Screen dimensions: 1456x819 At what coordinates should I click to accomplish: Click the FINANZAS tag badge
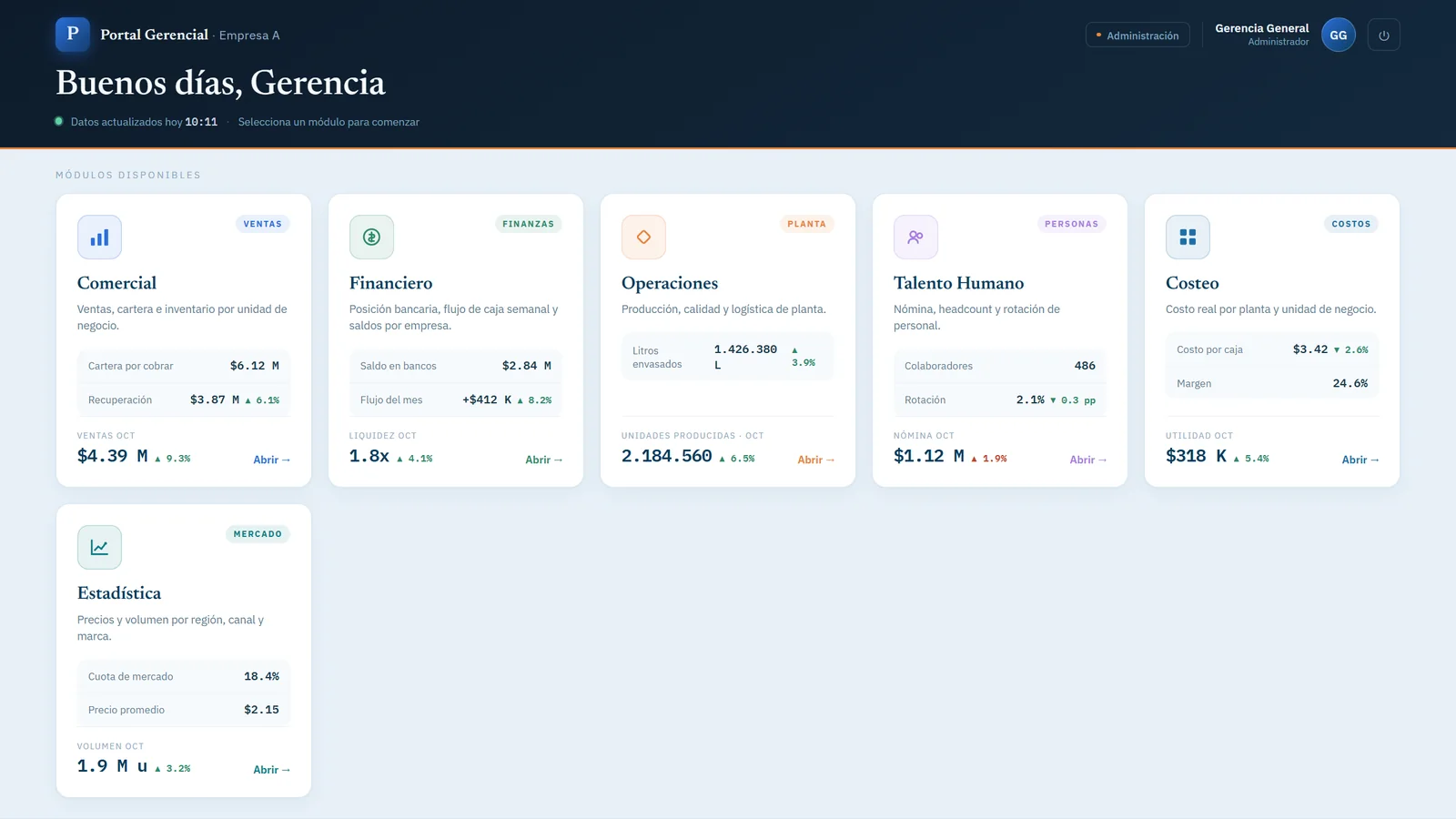pos(528,224)
